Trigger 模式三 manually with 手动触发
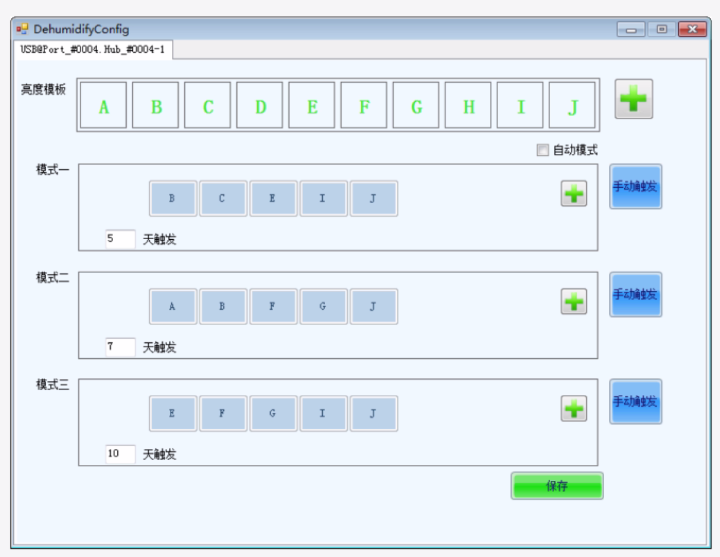The height and width of the screenshot is (557, 720). (x=635, y=402)
